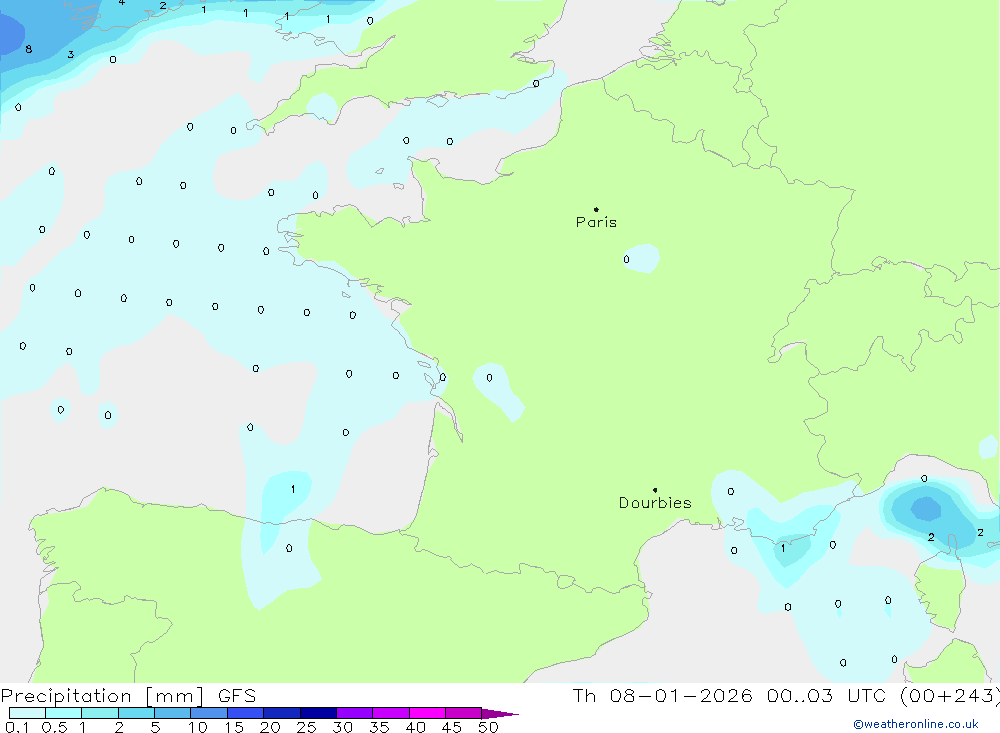Image resolution: width=1000 pixels, height=733 pixels.
Task: Pick the 2–5 mm legend swatch
Action: [x=136, y=713]
